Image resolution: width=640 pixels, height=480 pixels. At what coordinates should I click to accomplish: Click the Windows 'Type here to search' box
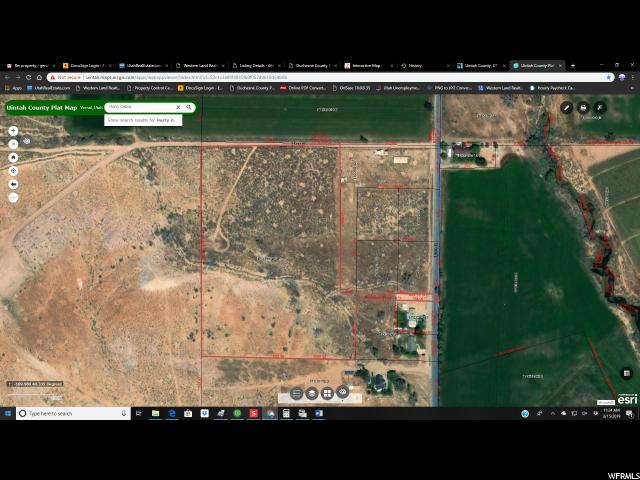pos(73,413)
